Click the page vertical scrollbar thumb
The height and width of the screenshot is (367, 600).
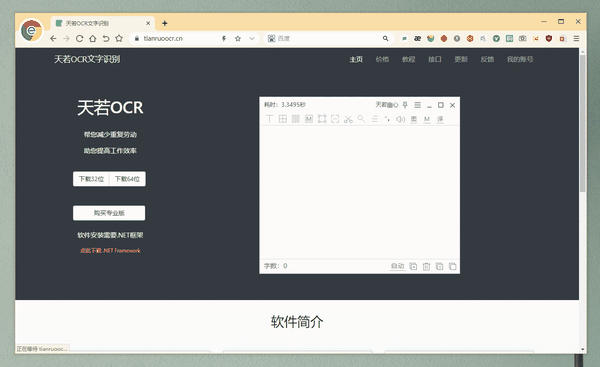(x=582, y=123)
